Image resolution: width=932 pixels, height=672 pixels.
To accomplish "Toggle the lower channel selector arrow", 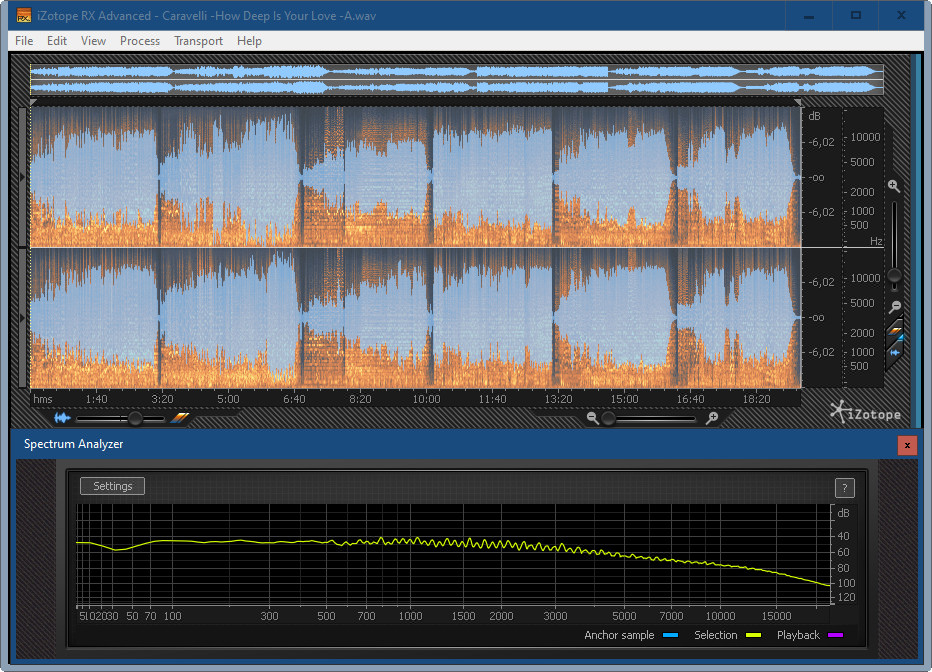I will (x=24, y=318).
